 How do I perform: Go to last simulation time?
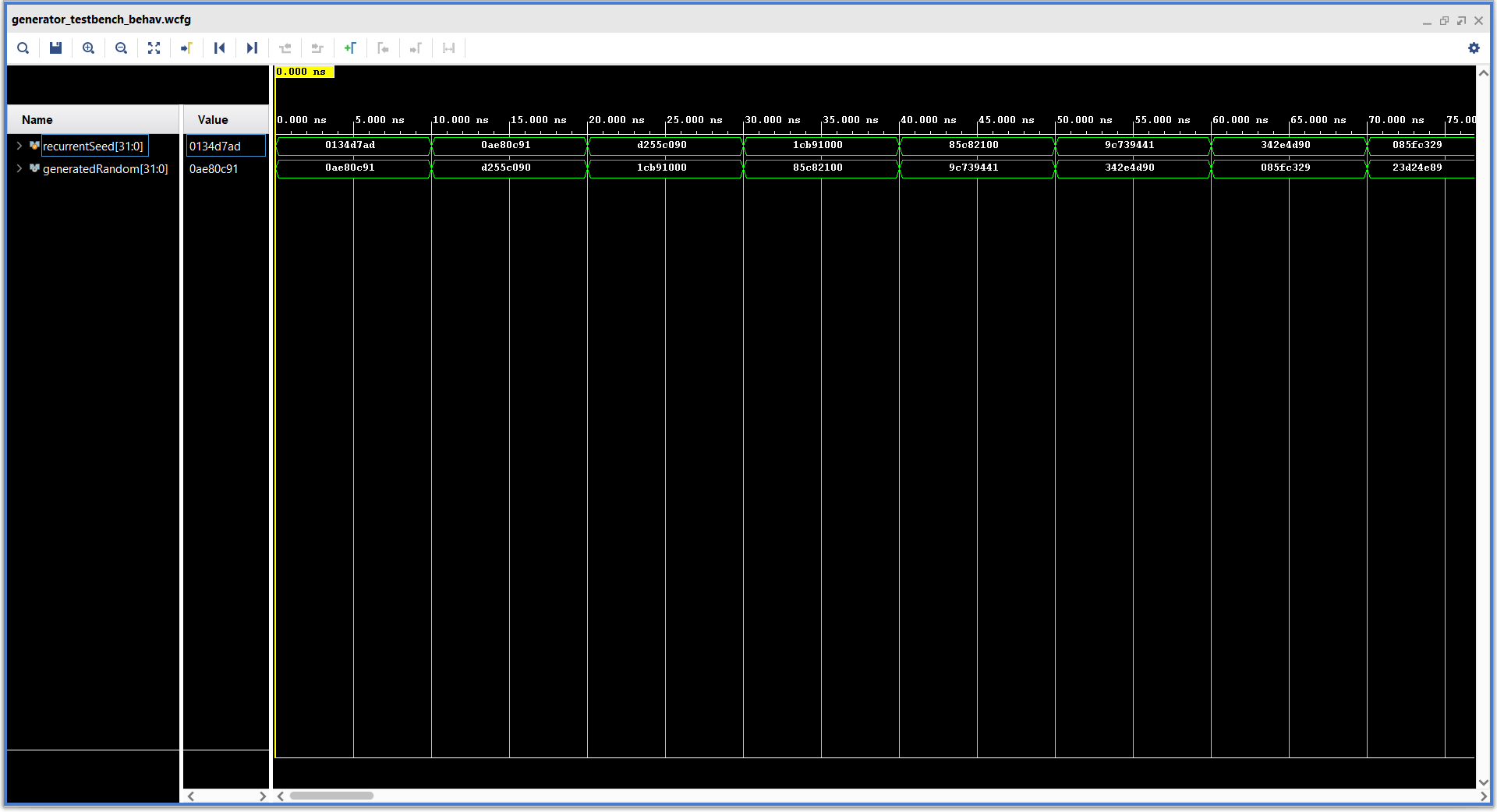pyautogui.click(x=252, y=48)
